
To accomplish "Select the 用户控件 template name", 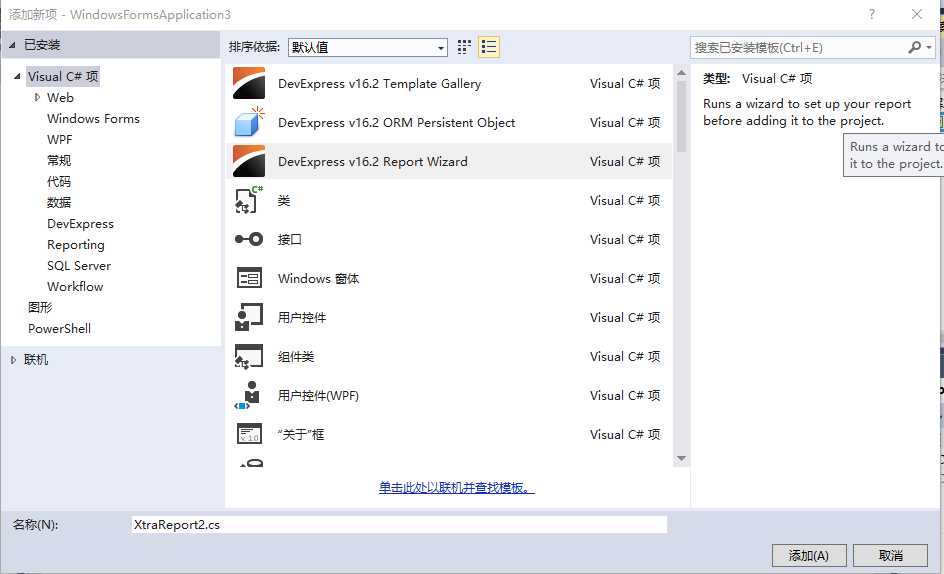I will pos(302,317).
